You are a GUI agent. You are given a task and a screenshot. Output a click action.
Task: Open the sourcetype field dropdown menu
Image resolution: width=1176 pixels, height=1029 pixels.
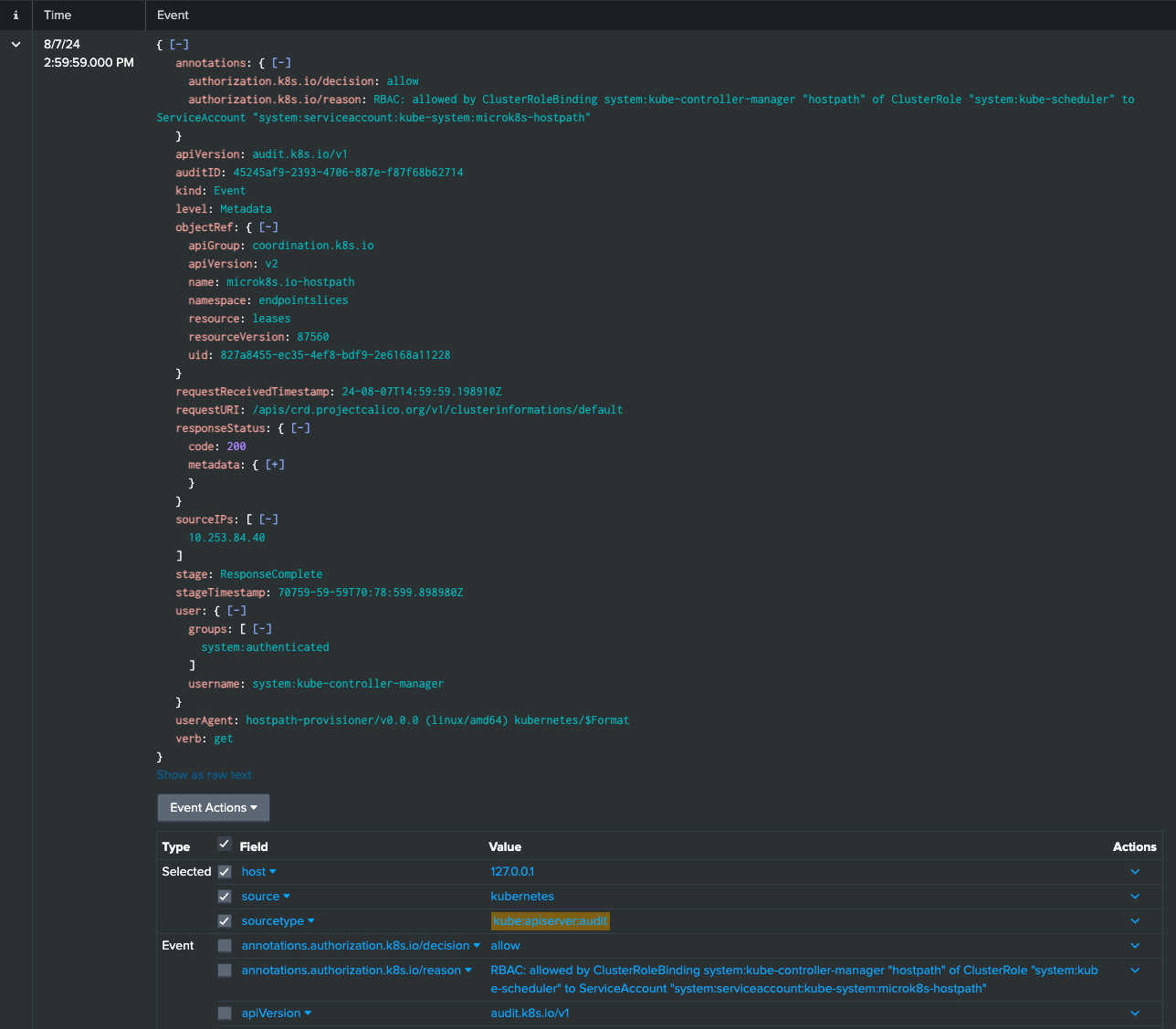pos(278,921)
